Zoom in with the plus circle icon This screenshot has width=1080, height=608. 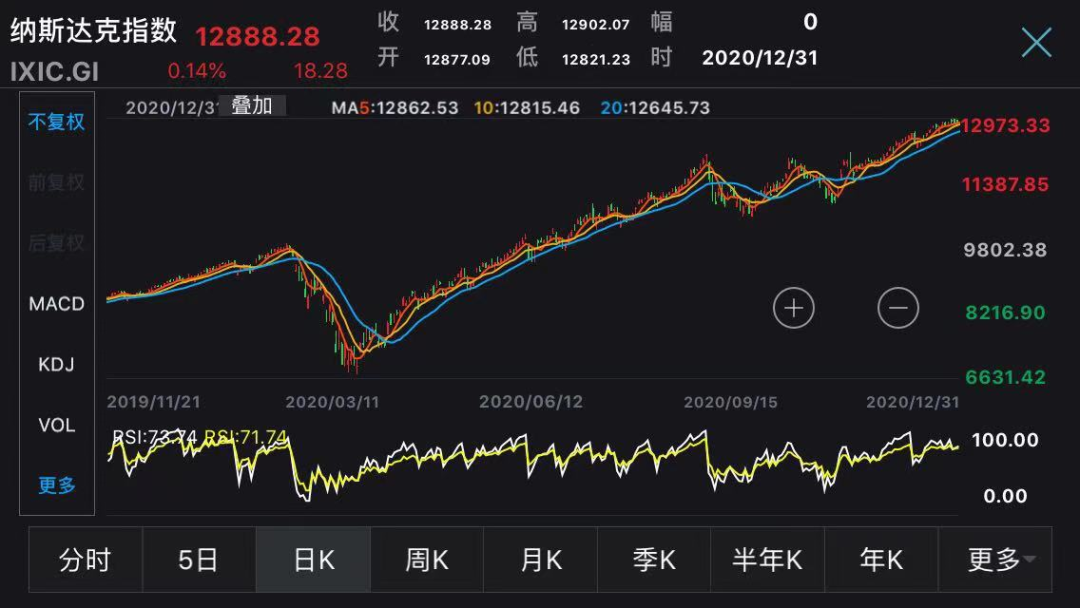[793, 308]
